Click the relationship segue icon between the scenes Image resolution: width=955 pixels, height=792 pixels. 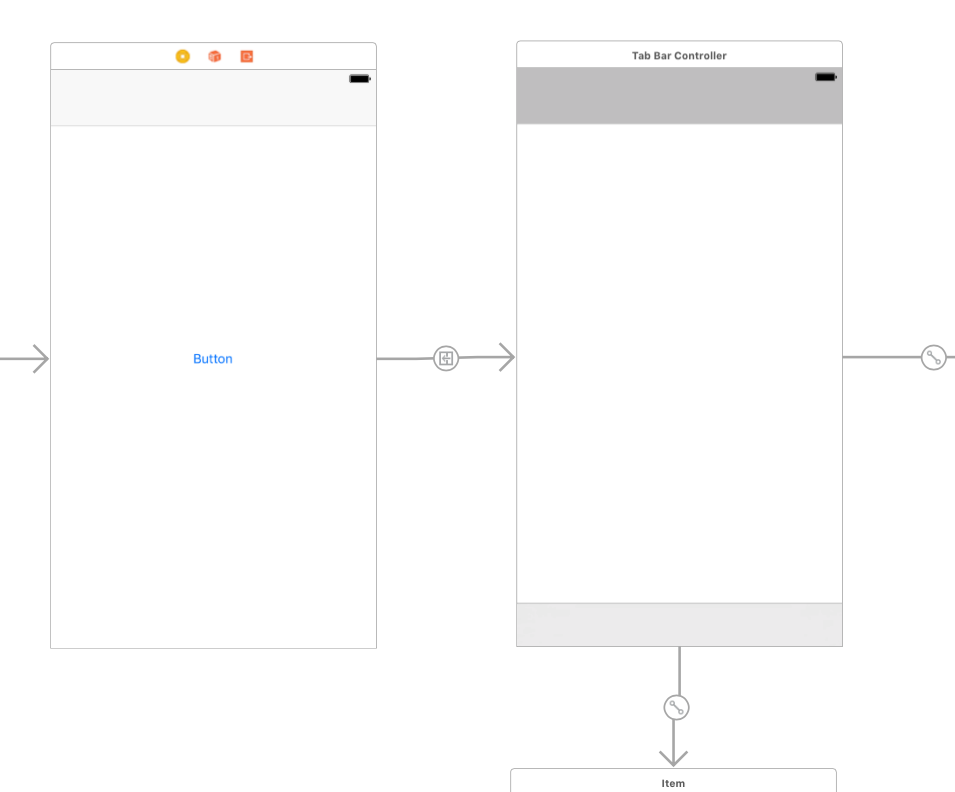pyautogui.click(x=445, y=358)
